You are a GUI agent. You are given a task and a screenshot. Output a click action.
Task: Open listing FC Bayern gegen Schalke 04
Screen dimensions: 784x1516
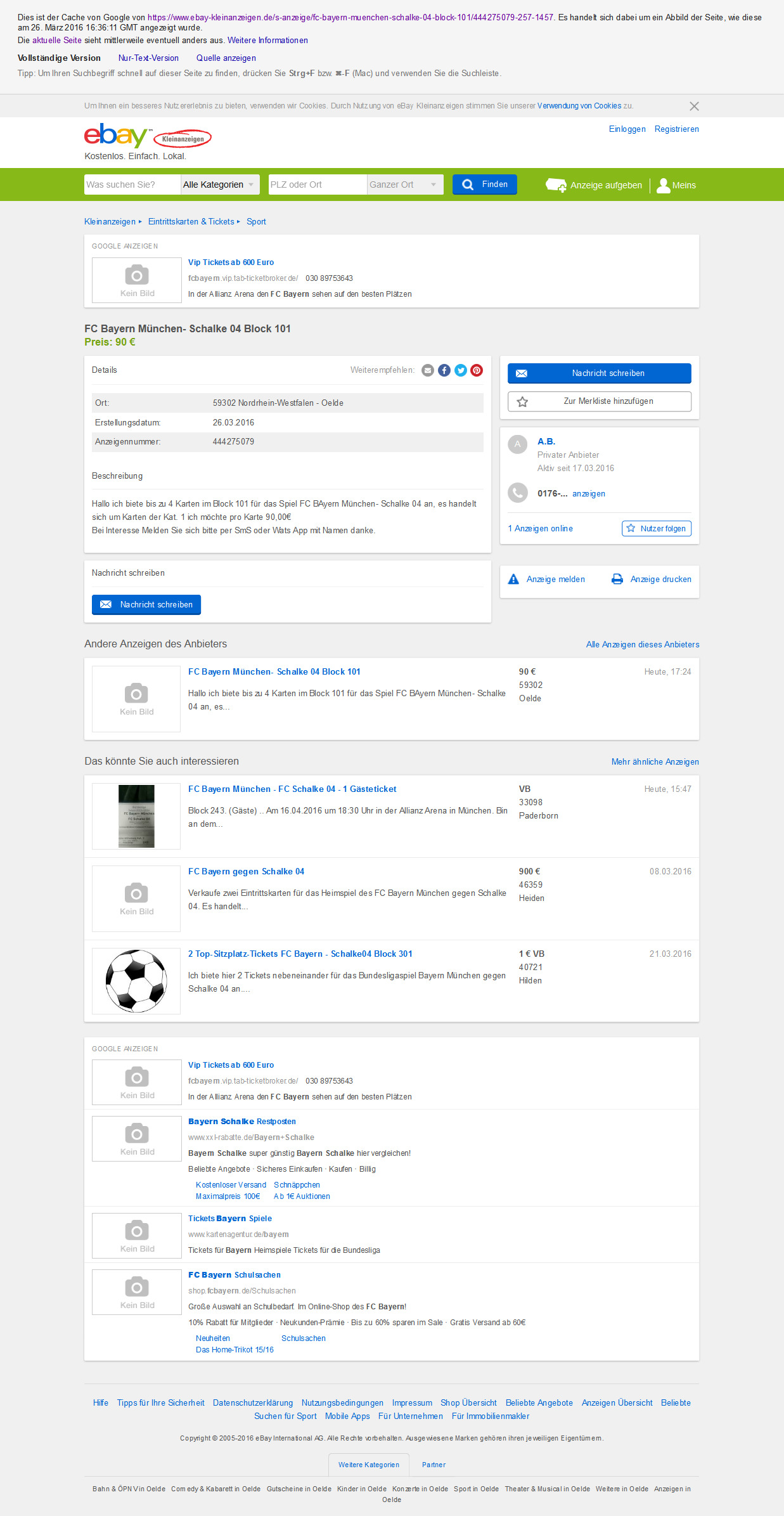[246, 871]
